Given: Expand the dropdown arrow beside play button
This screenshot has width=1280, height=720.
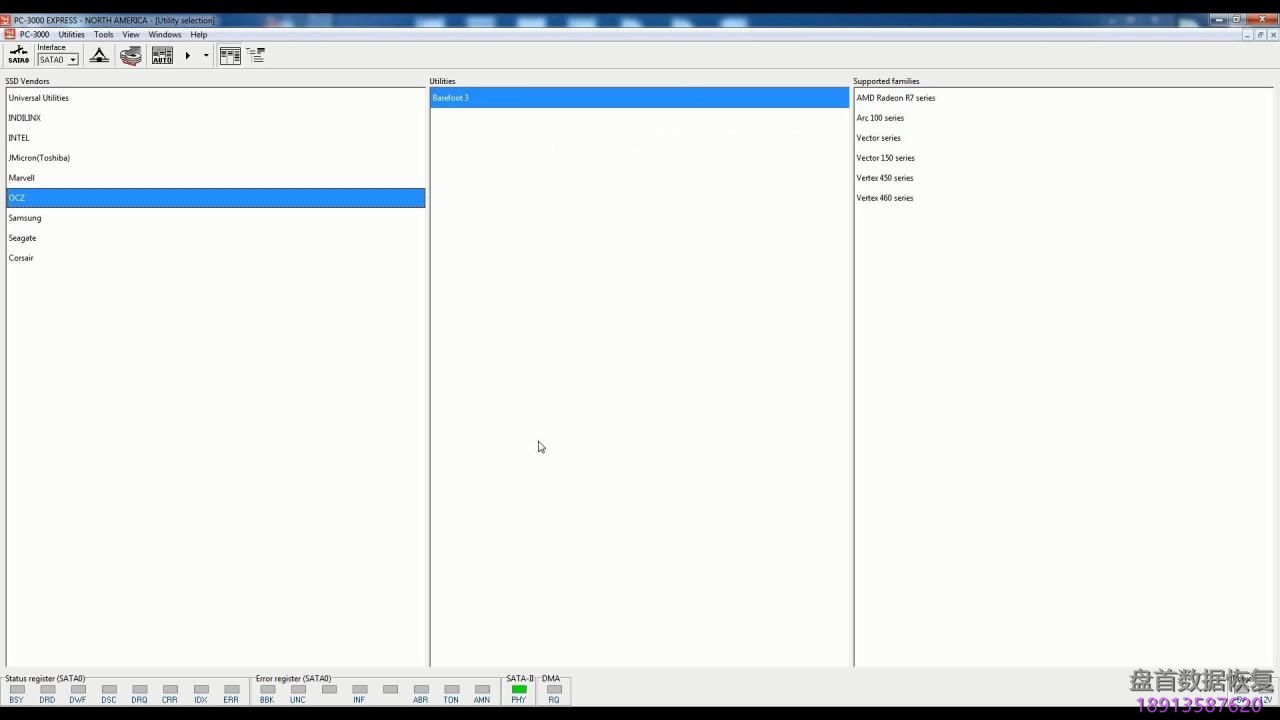Looking at the screenshot, I should (206, 56).
